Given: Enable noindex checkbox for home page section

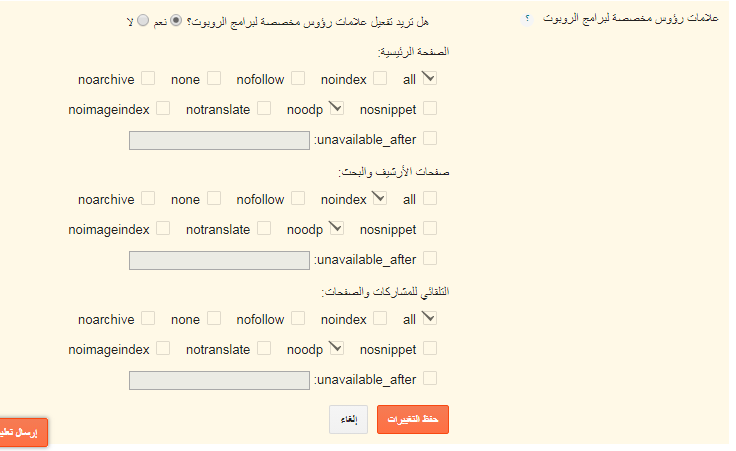Looking at the screenshot, I should [x=380, y=78].
